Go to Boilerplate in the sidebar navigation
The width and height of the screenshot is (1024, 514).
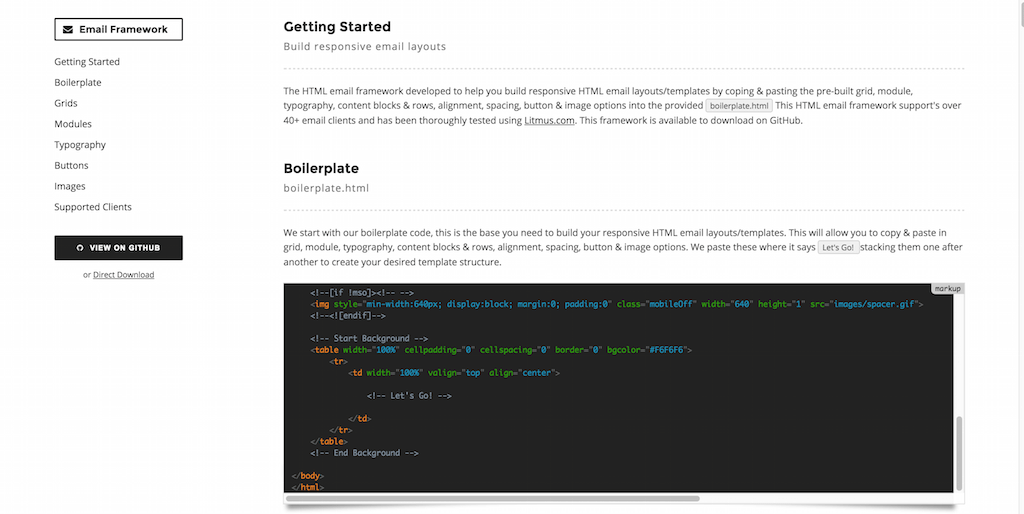[78, 83]
